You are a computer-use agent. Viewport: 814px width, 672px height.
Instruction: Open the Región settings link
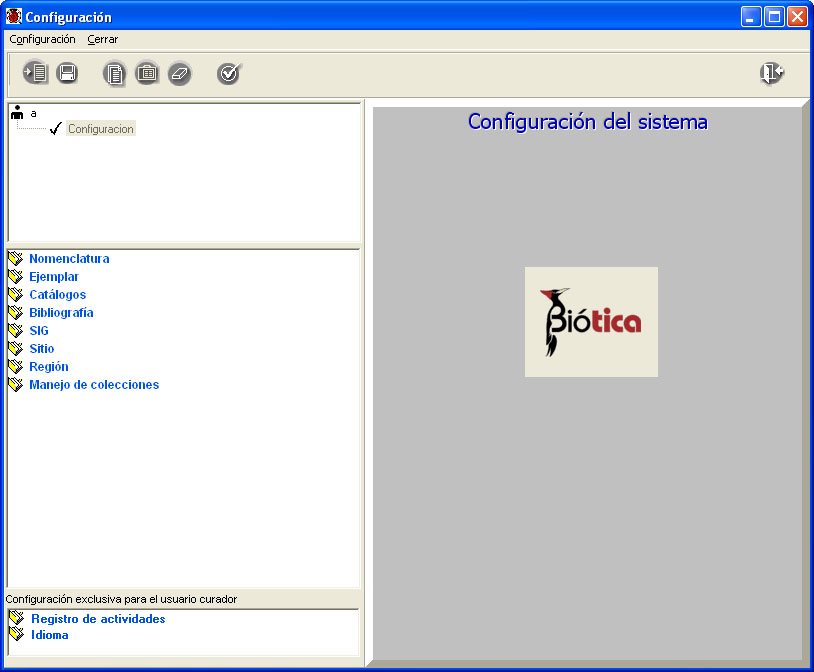click(x=49, y=367)
